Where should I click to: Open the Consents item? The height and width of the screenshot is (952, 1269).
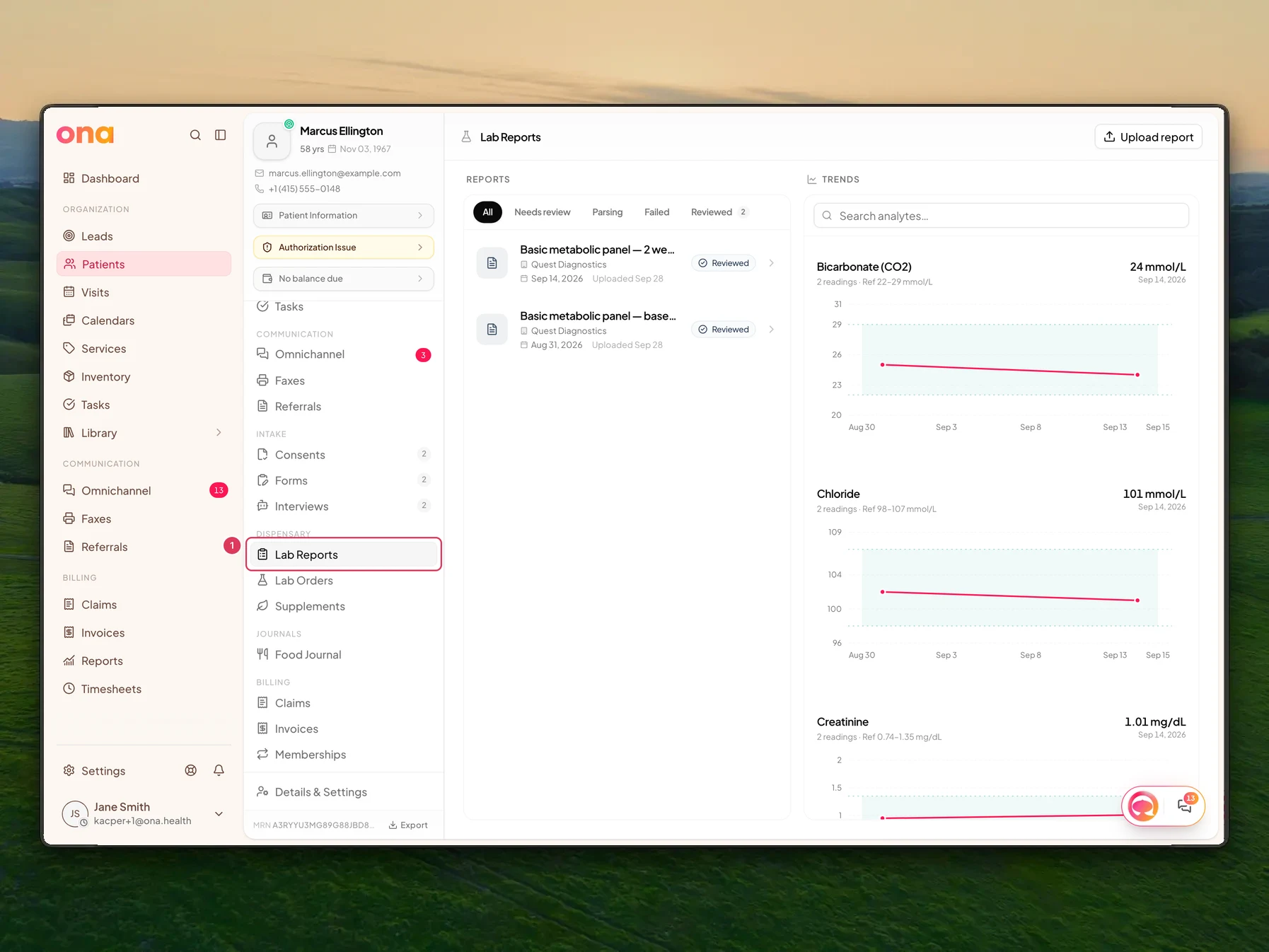pos(344,455)
